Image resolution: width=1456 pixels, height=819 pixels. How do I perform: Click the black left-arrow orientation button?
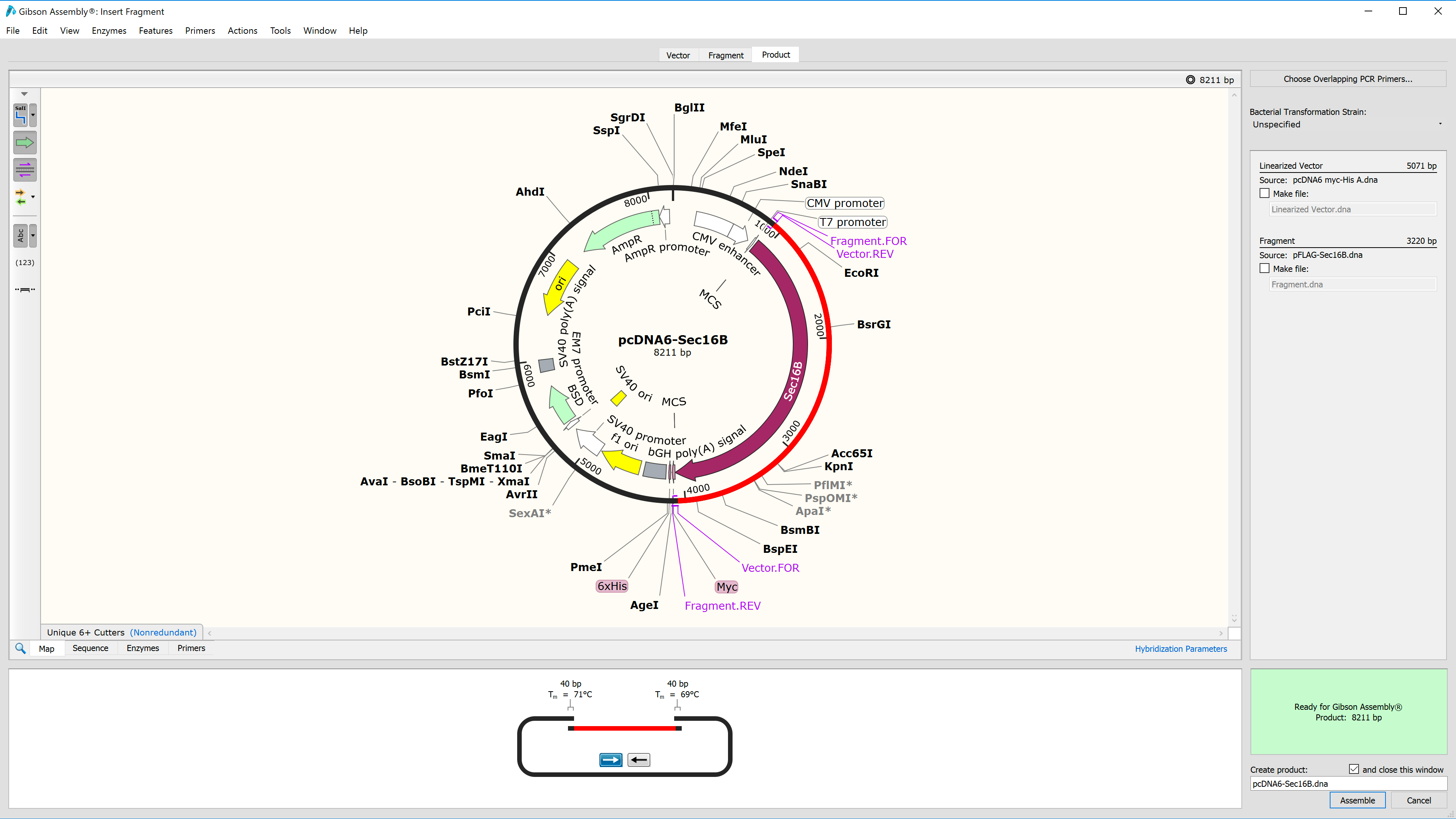click(639, 759)
